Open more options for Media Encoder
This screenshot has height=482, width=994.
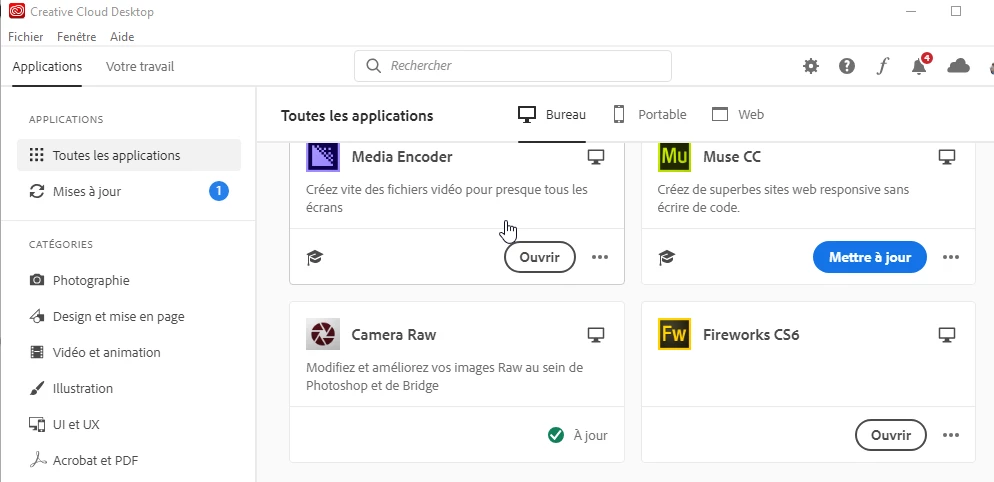click(x=600, y=257)
